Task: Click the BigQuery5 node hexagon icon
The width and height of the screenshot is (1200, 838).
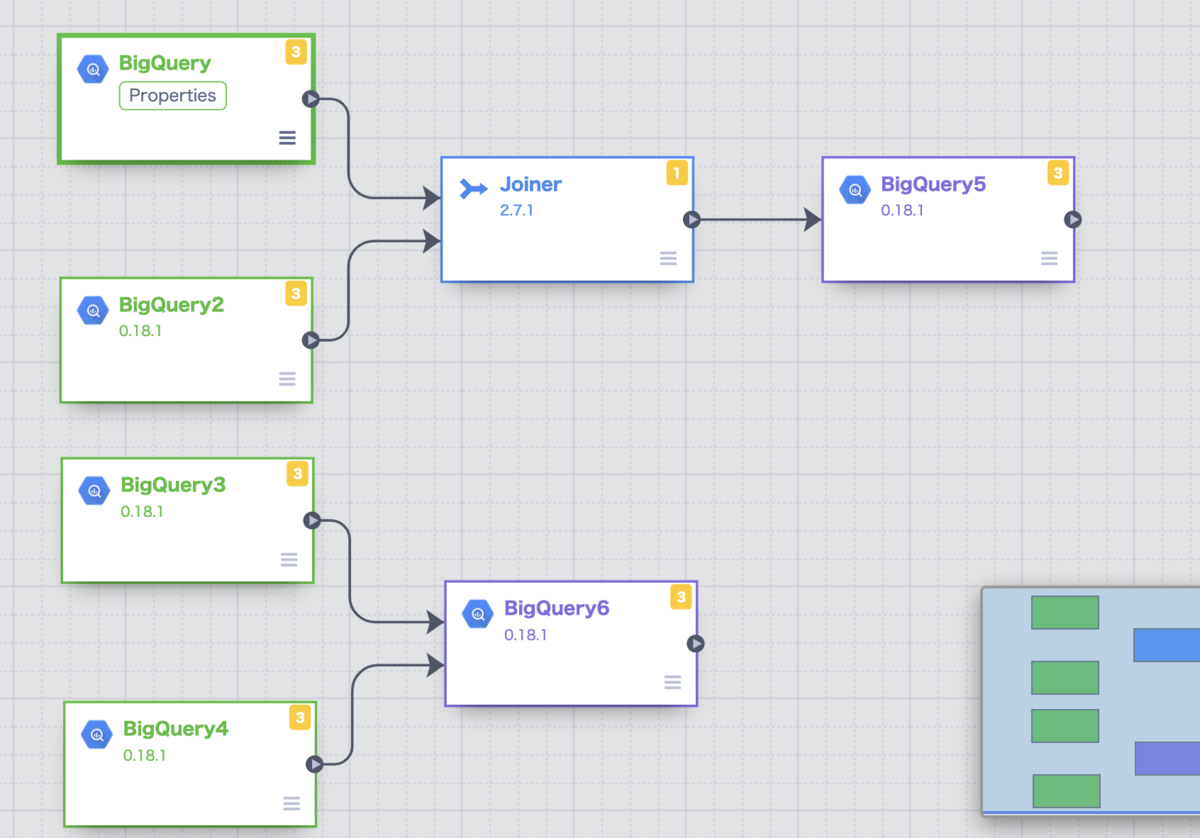Action: point(855,190)
